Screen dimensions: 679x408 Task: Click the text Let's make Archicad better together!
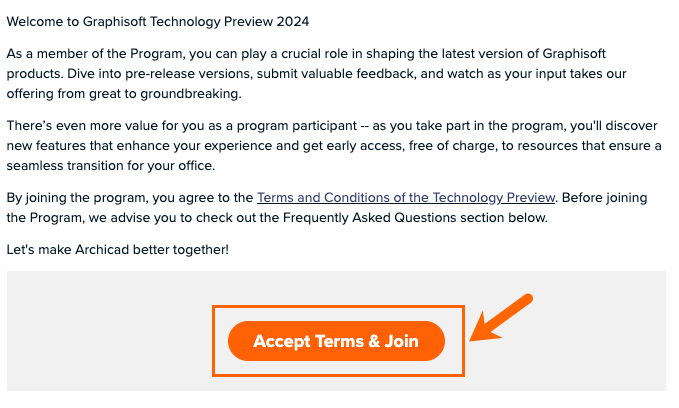click(117, 249)
